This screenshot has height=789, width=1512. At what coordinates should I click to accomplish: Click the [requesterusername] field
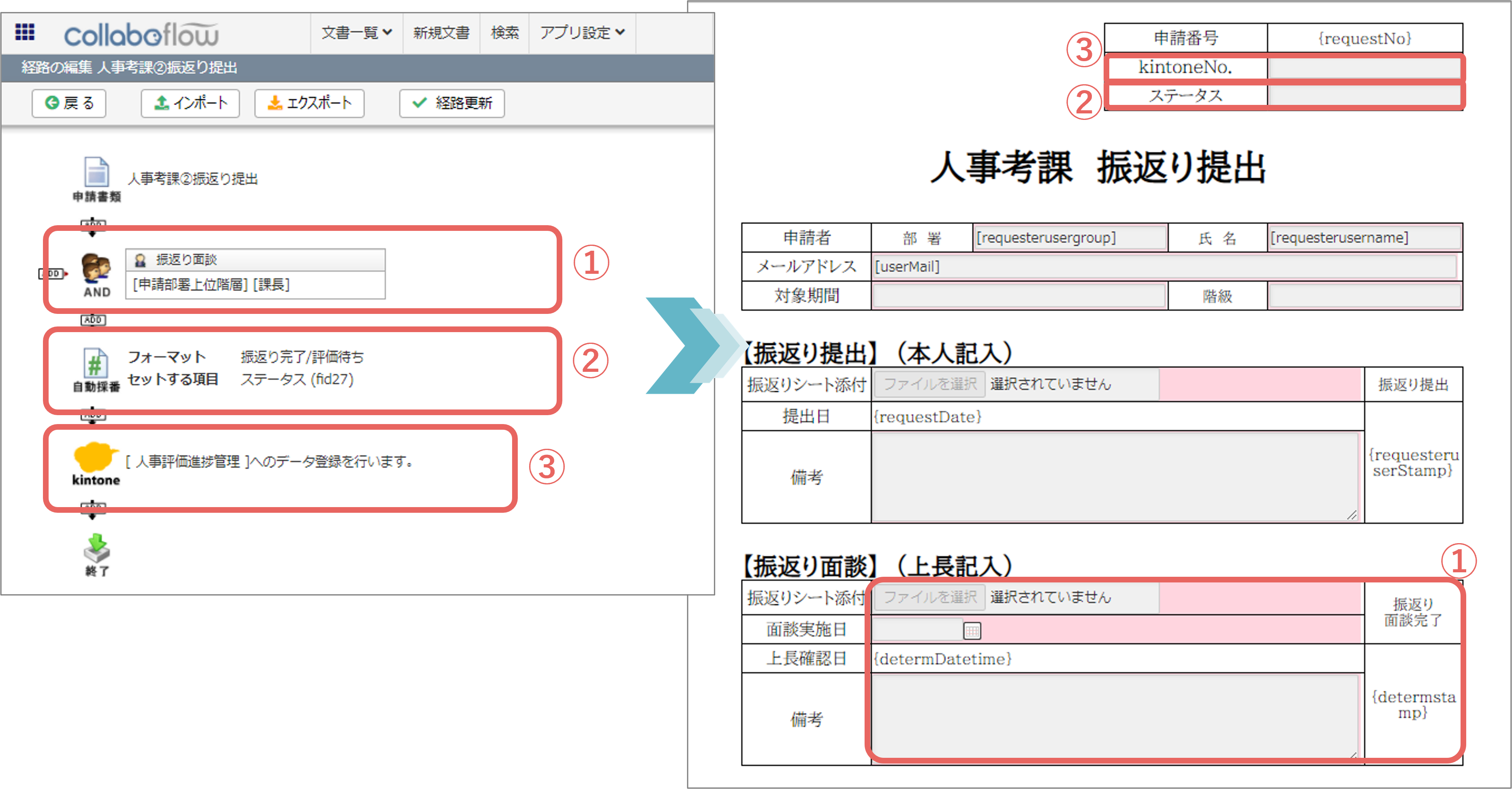[x=1364, y=238]
